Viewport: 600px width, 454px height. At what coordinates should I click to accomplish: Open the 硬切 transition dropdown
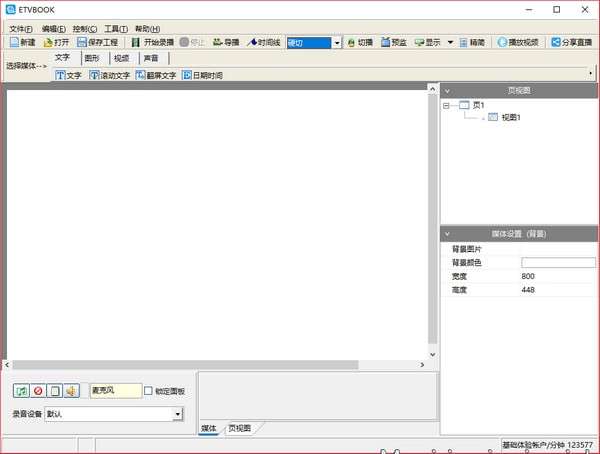pos(337,43)
